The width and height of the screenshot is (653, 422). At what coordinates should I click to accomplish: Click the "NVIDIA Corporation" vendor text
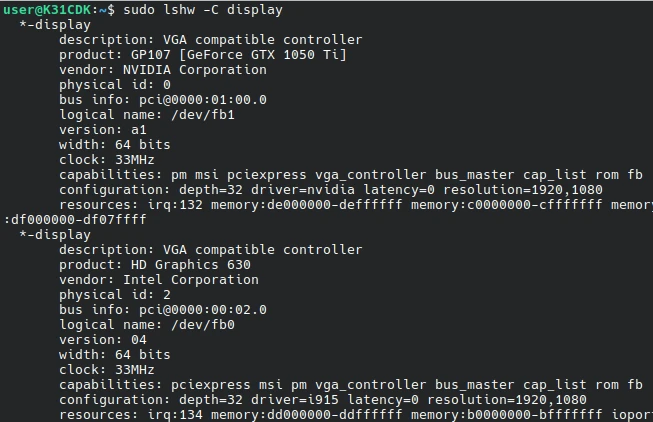point(194,70)
